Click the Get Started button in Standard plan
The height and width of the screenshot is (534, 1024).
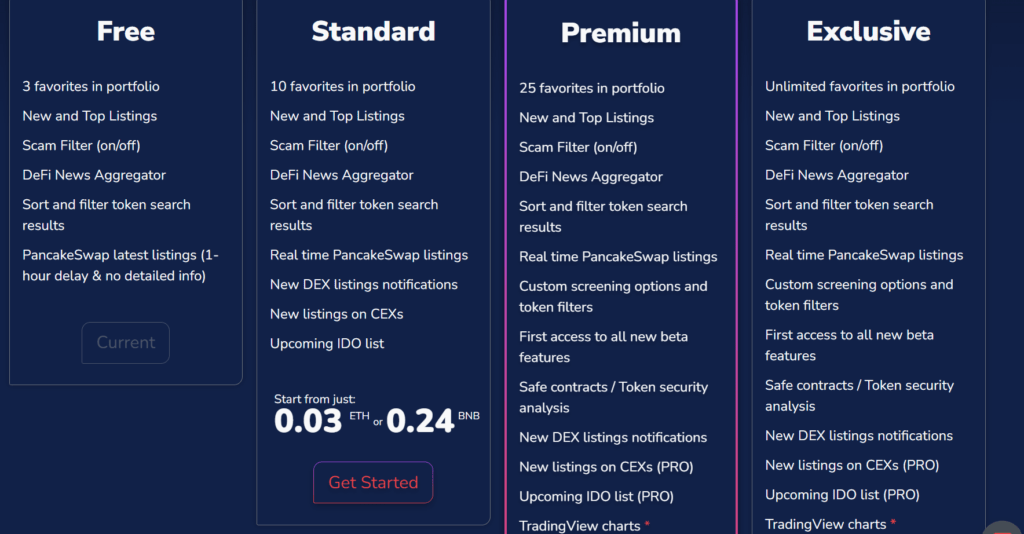coord(373,482)
